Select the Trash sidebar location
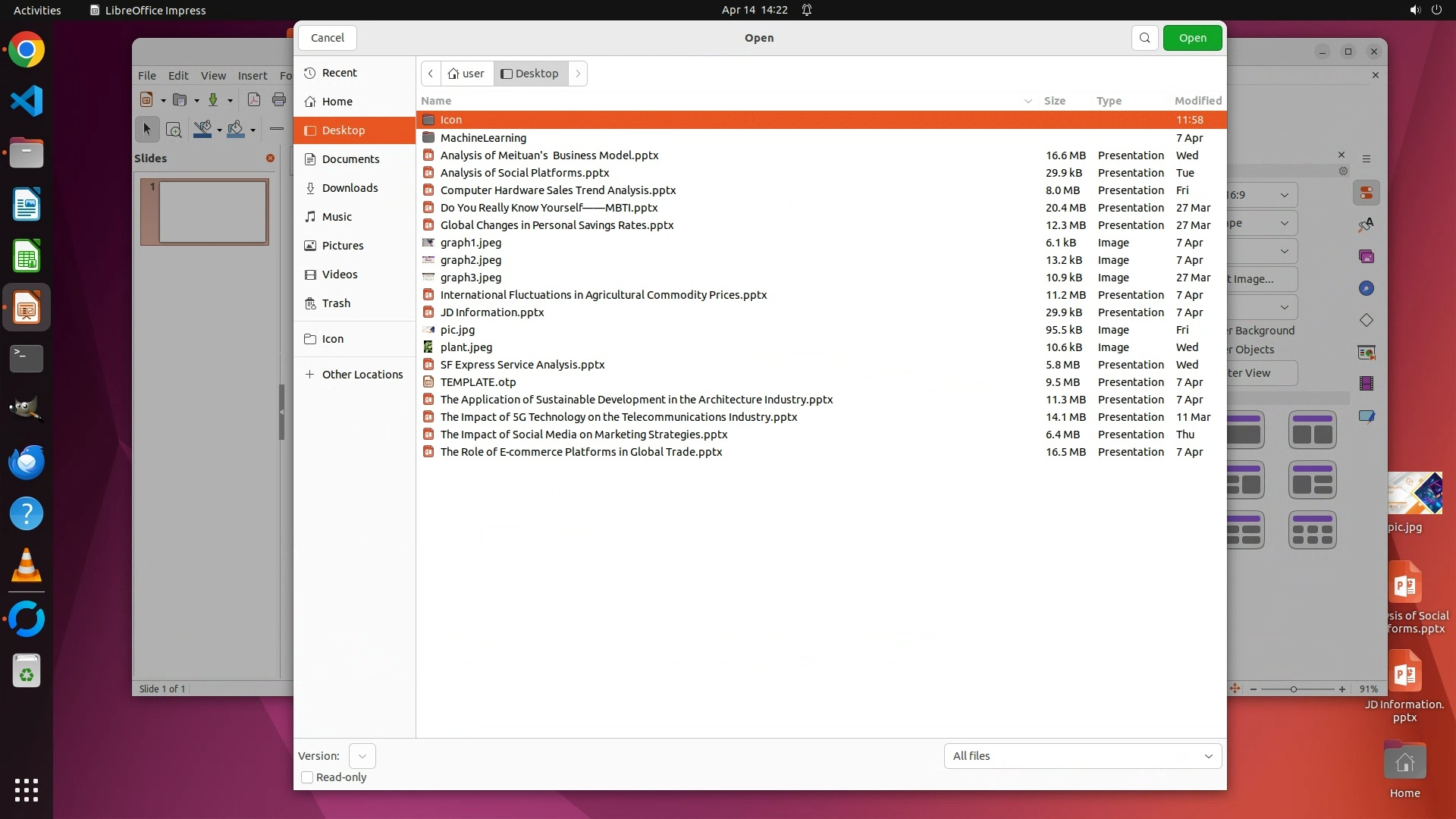Image resolution: width=1456 pixels, height=819 pixels. [x=336, y=303]
